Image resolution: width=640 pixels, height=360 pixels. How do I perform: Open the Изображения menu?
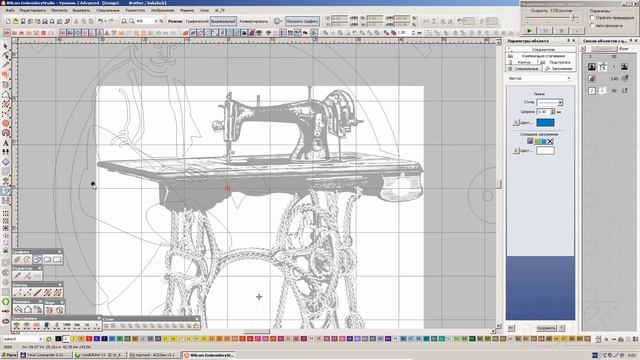162,10
